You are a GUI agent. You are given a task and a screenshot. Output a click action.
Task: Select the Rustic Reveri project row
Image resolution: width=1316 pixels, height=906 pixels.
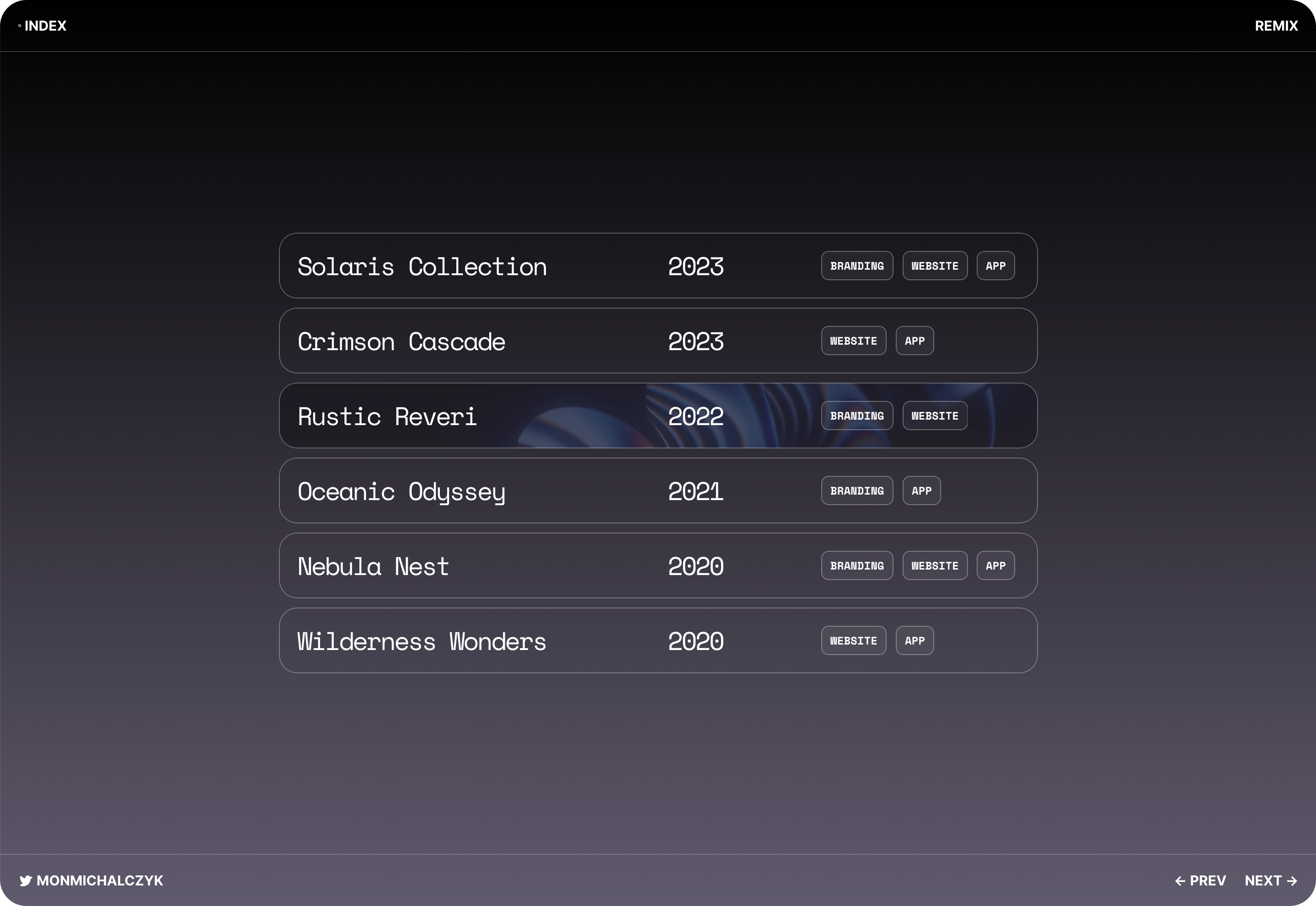[x=658, y=416]
